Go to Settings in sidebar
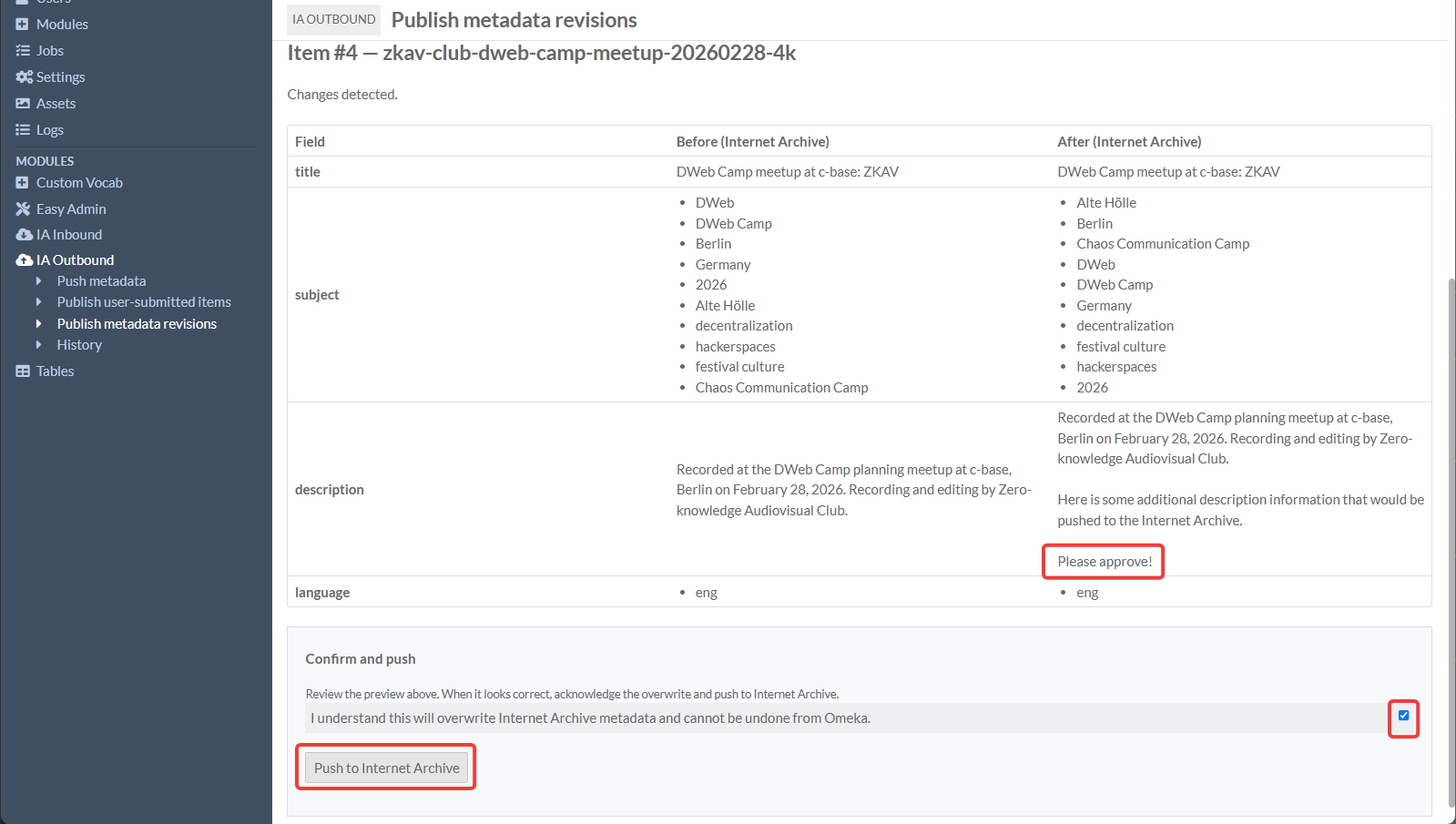Screen dimensions: 1456x824 60,77
